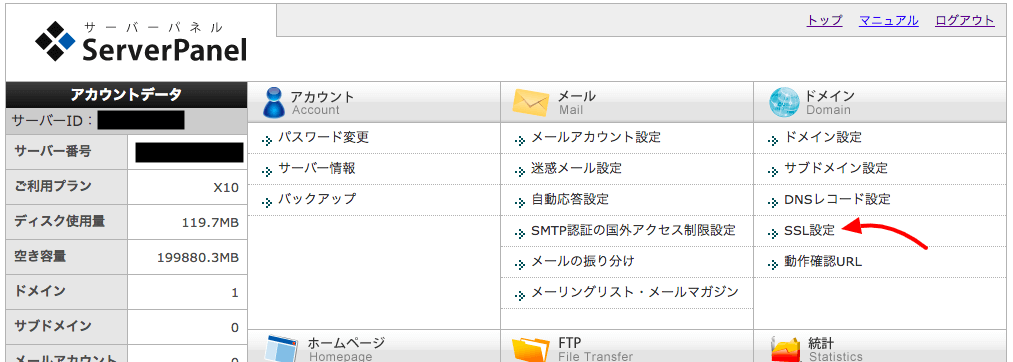1013x362 pixels.
Task: Click the トップ link in header
Action: click(x=824, y=20)
